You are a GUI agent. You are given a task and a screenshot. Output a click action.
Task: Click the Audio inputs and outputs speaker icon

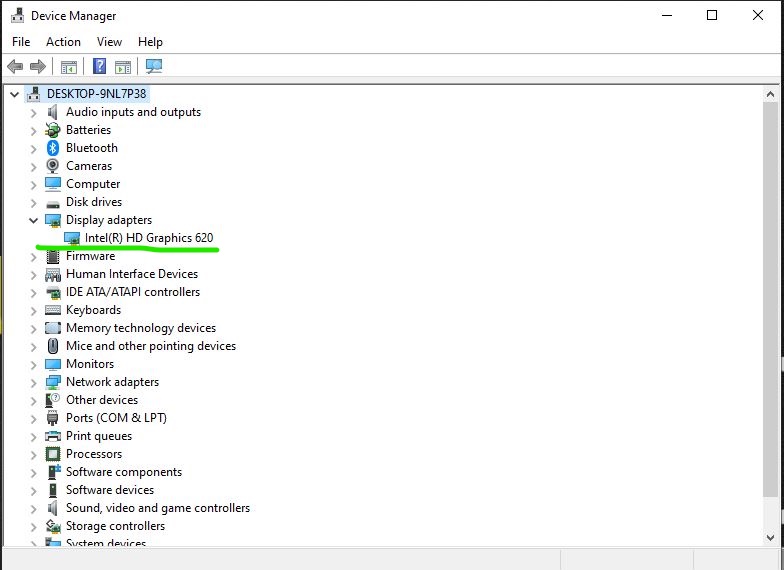point(52,112)
